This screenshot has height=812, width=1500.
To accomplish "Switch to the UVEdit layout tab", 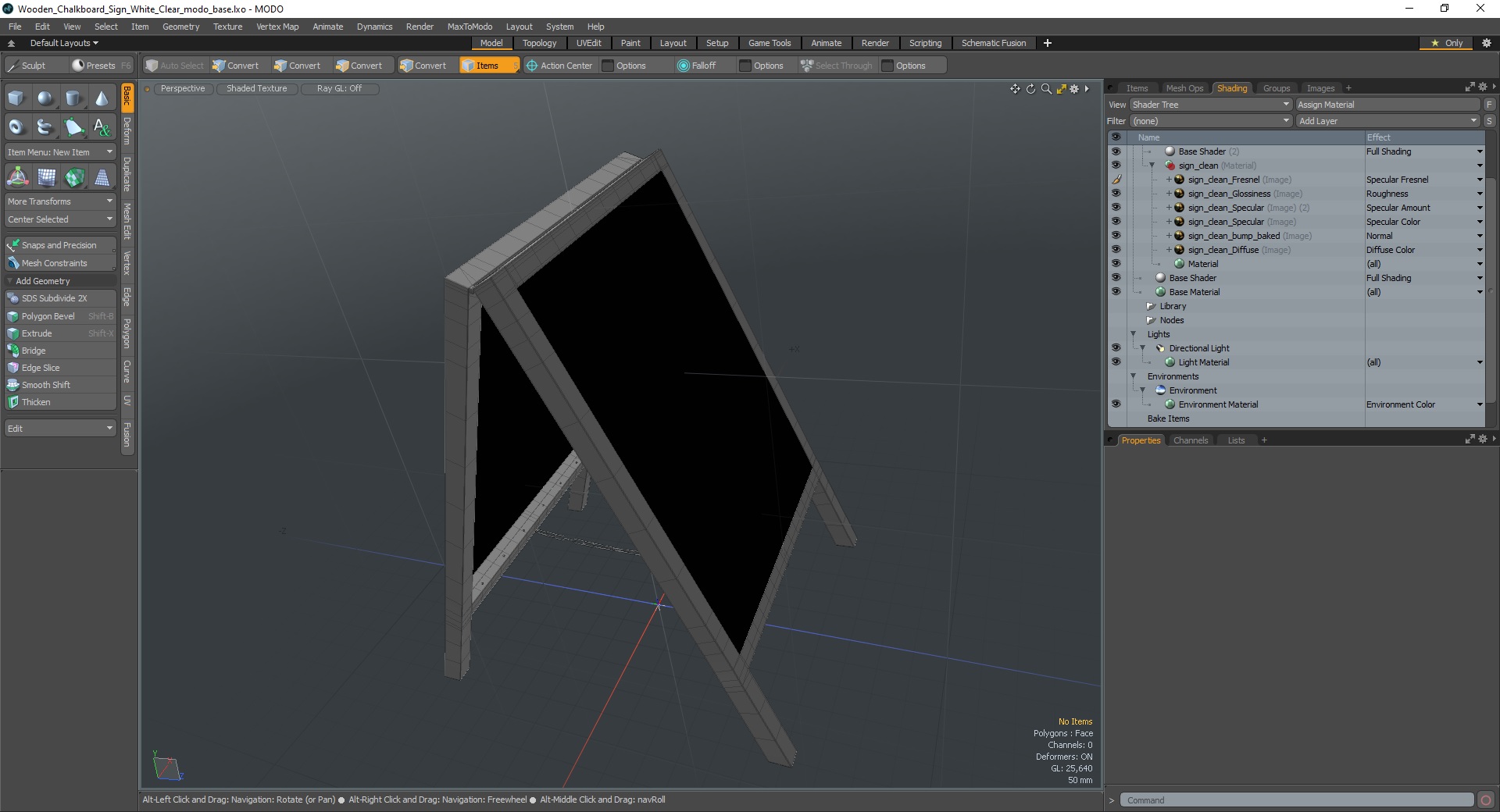I will tap(588, 43).
